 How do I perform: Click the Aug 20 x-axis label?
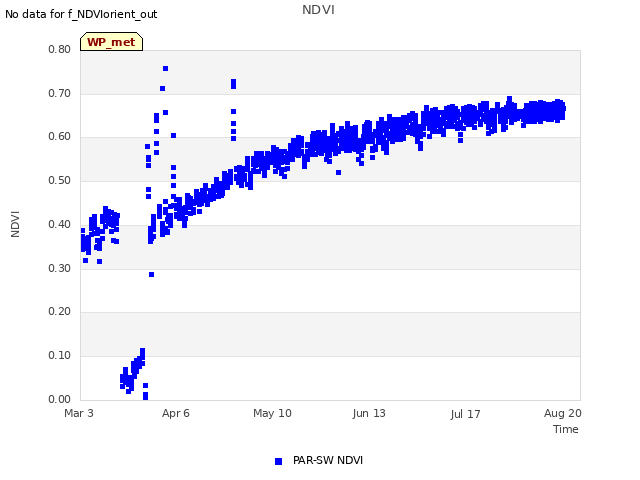tap(562, 413)
